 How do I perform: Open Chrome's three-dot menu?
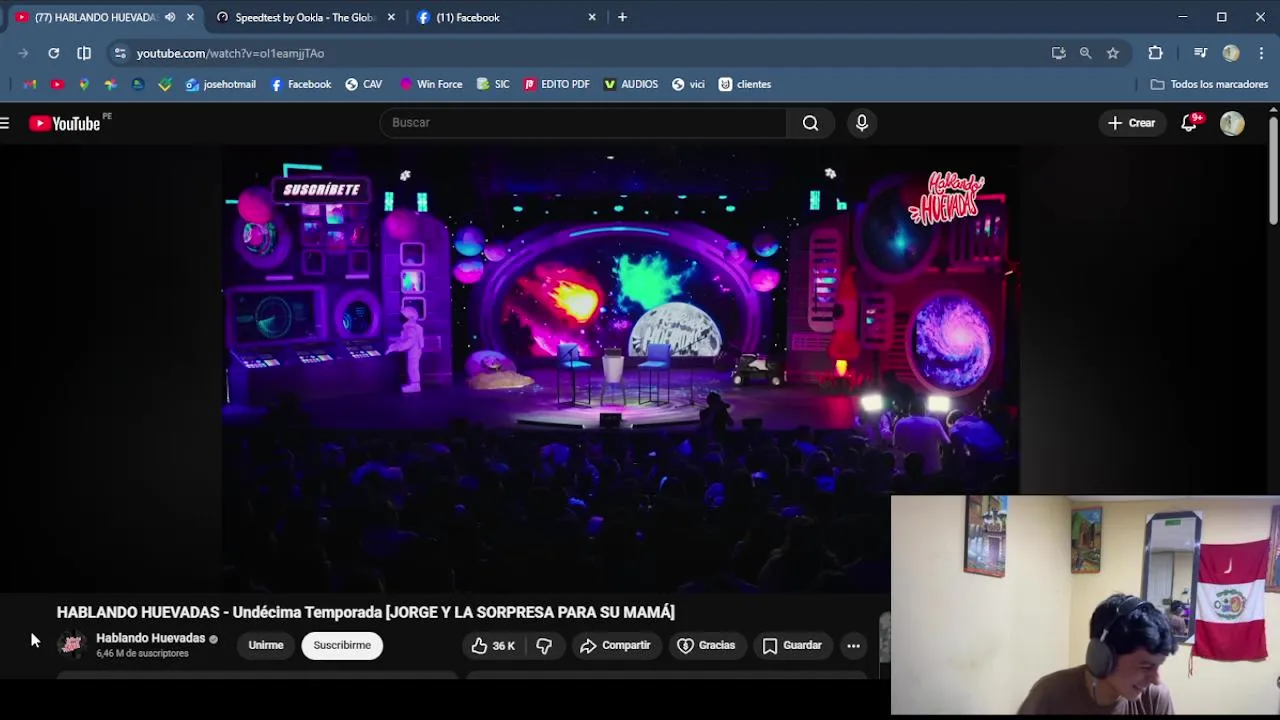click(x=1261, y=53)
